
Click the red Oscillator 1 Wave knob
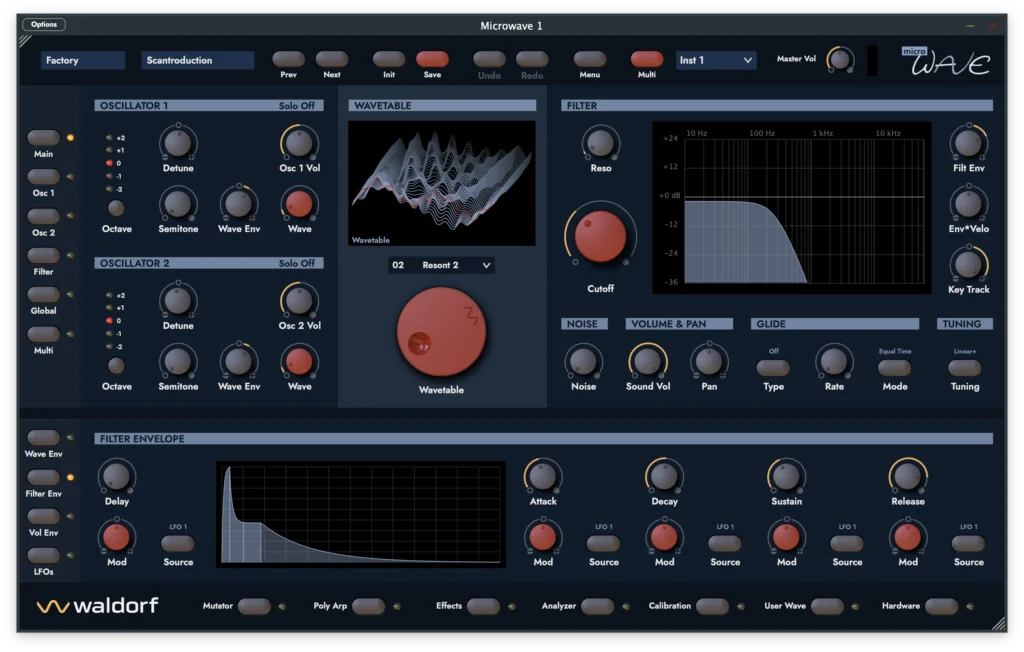pyautogui.click(x=299, y=204)
